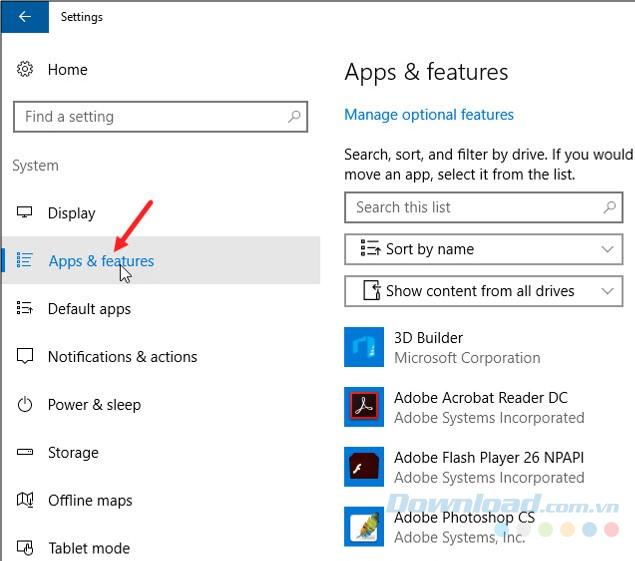Click the Adobe Acrobat Reader DC icon
This screenshot has height=561, width=635.
[x=364, y=407]
